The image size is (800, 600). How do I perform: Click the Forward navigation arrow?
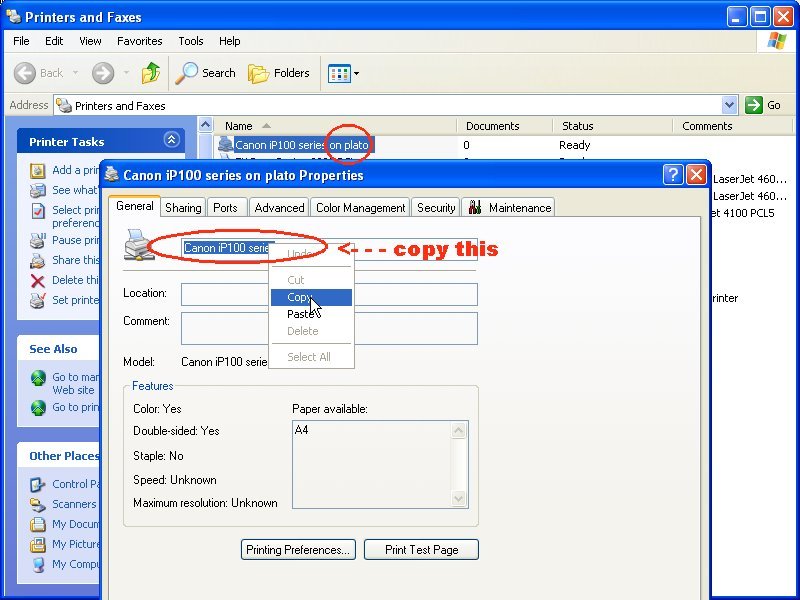tap(102, 73)
